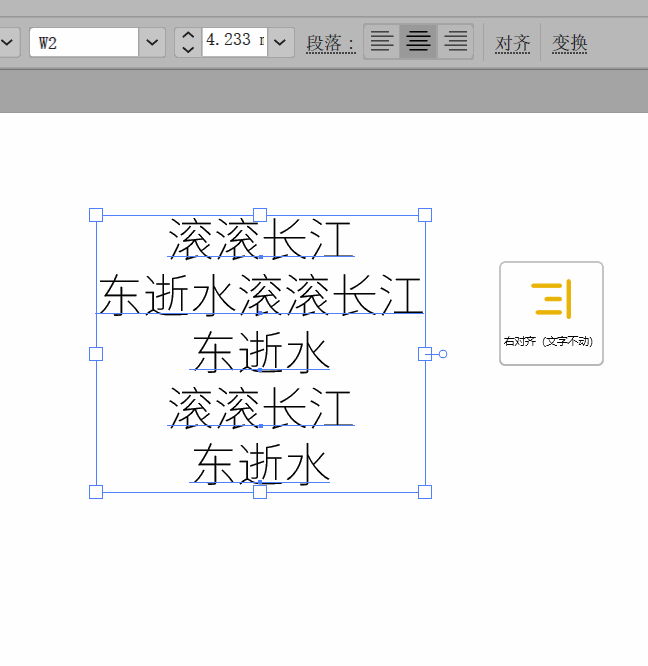Open the 变换 transform panel
This screenshot has width=648, height=666.
pyautogui.click(x=569, y=43)
